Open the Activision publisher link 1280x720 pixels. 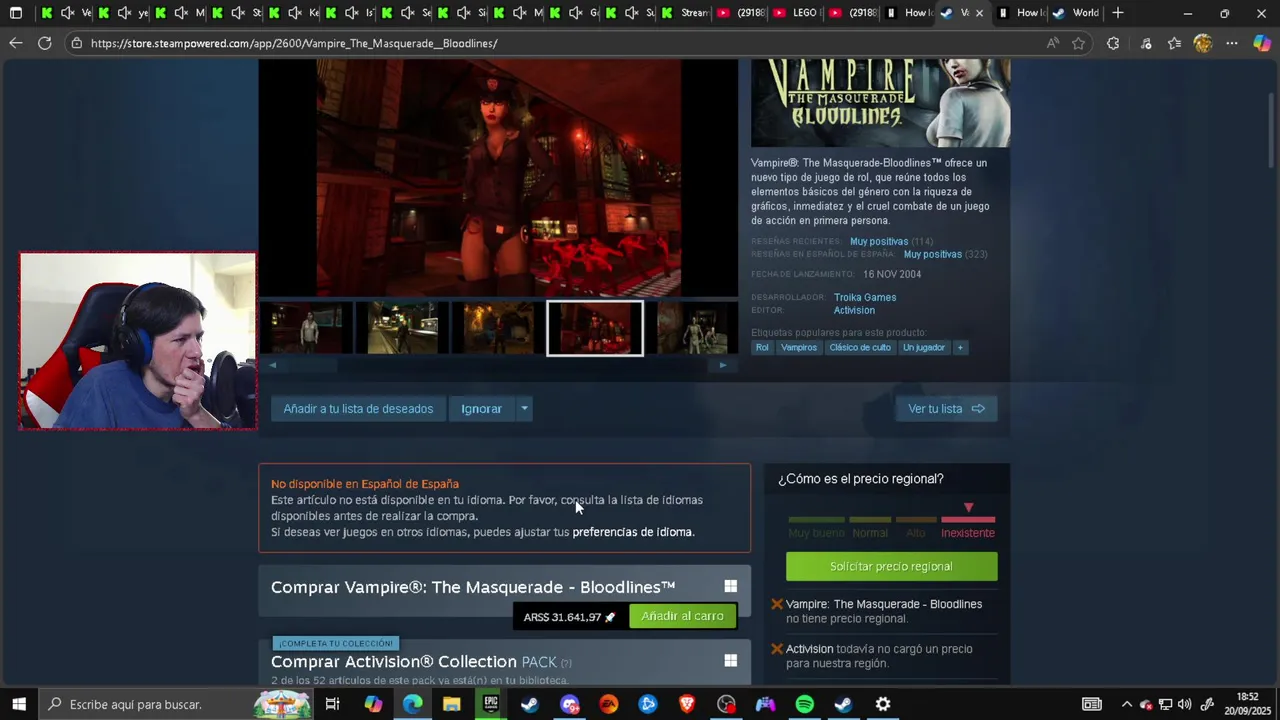854,310
